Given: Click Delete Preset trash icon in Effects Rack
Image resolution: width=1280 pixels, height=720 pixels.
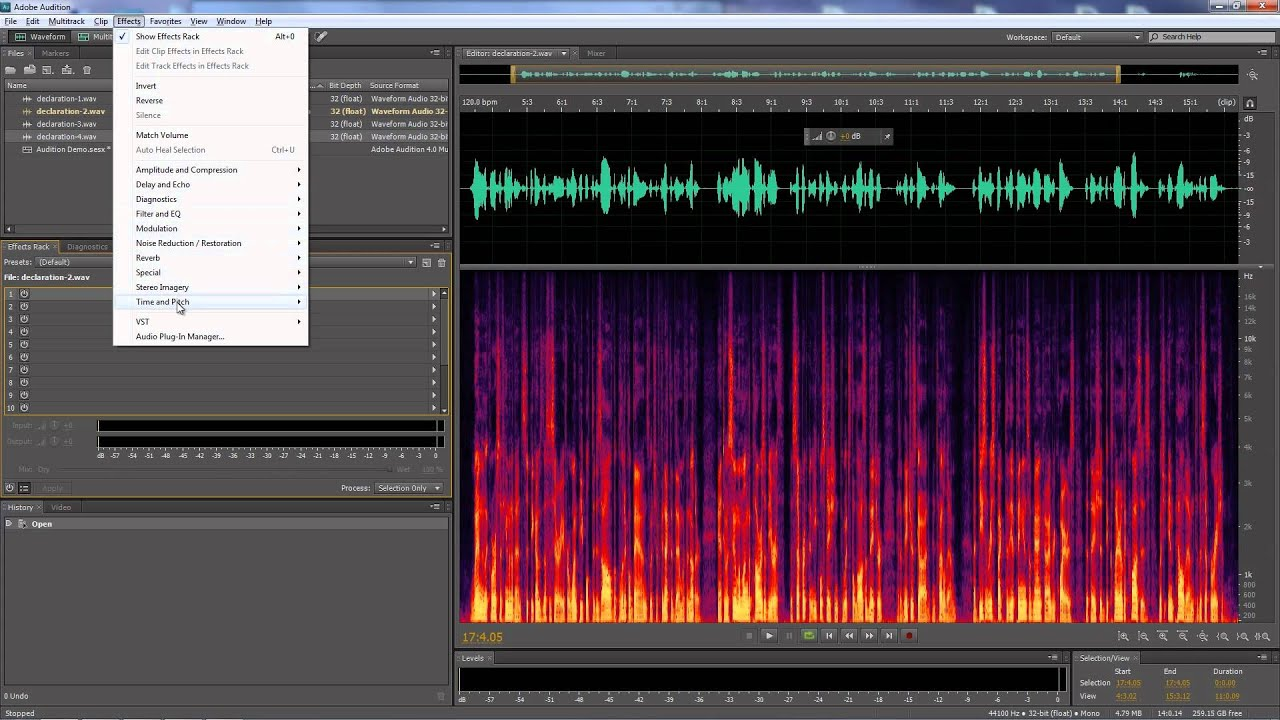Looking at the screenshot, I should click(441, 262).
